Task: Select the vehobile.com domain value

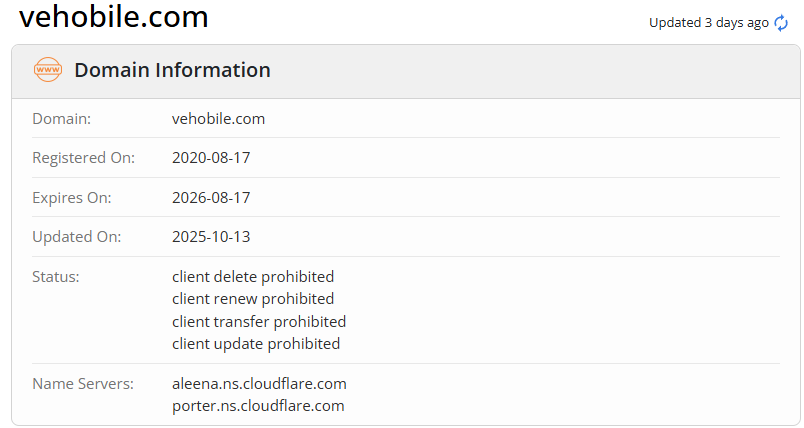Action: pyautogui.click(x=218, y=118)
